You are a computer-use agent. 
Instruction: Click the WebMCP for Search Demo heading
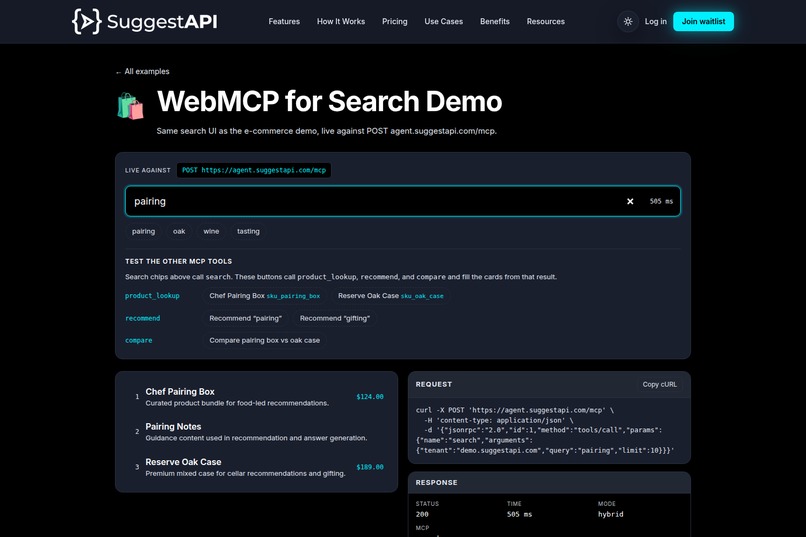coord(329,101)
